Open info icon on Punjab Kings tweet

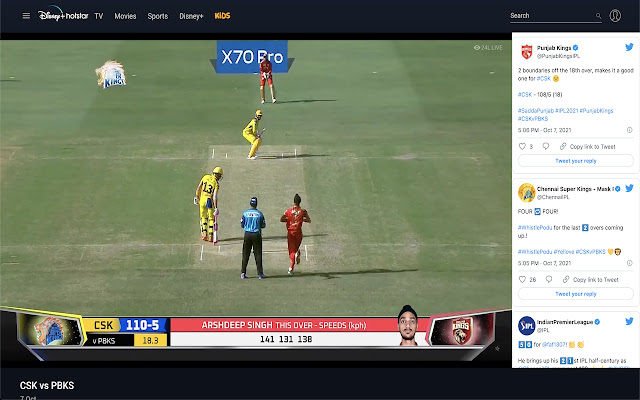629,130
